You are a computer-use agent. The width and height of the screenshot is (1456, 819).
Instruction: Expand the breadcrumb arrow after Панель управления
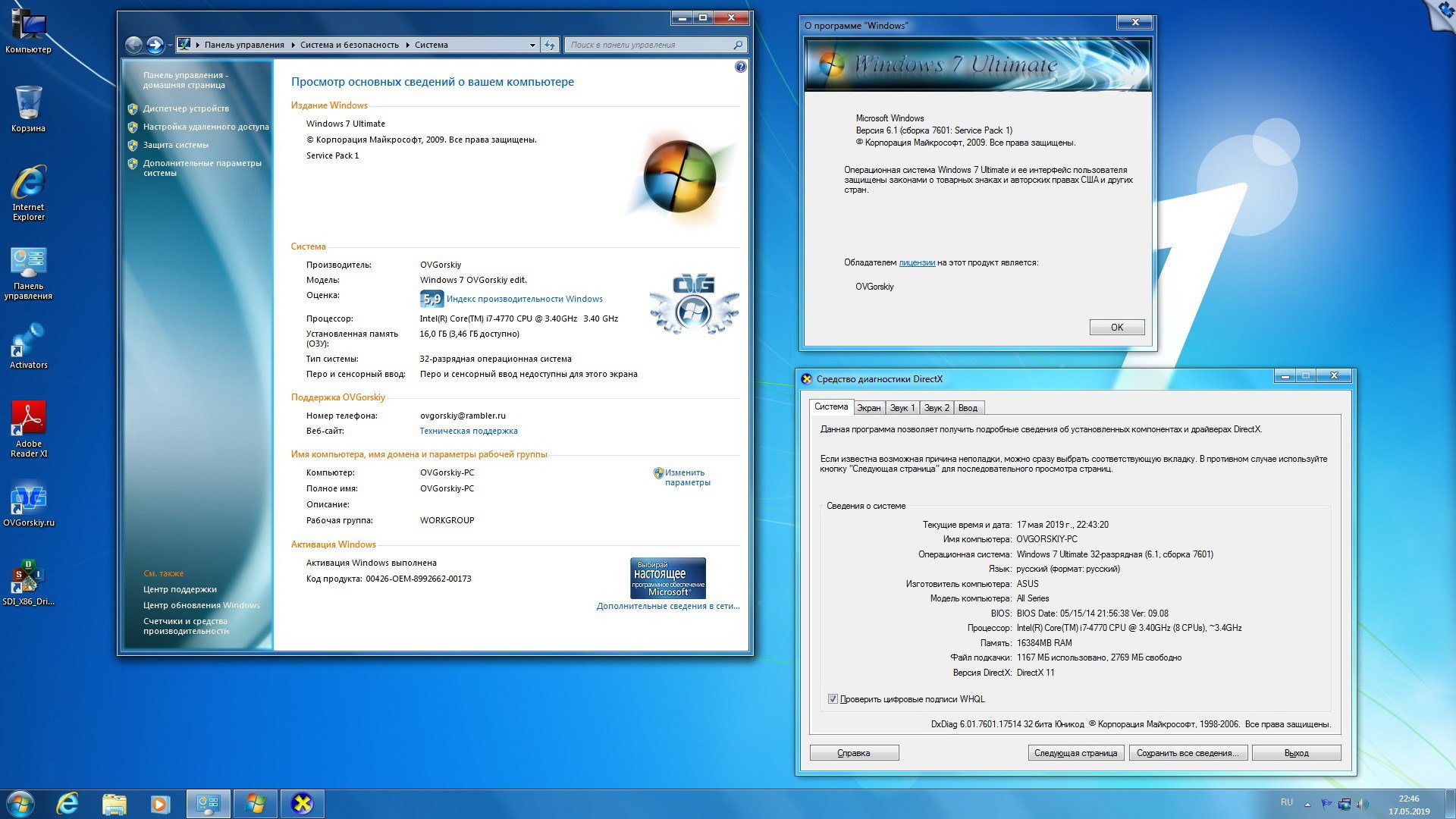[x=293, y=45]
